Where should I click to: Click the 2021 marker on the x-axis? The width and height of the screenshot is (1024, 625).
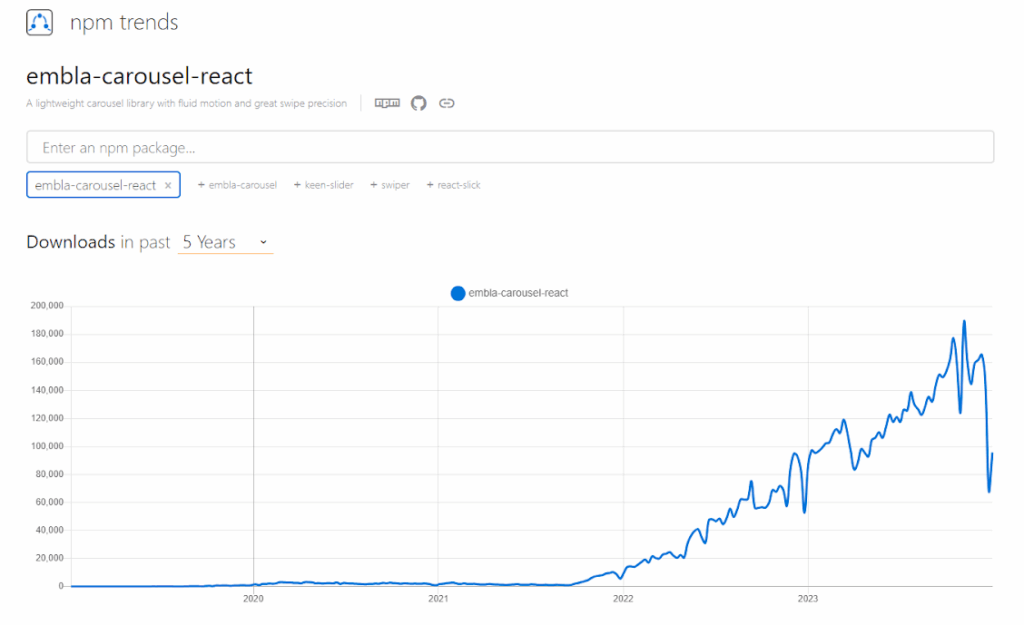coord(438,598)
